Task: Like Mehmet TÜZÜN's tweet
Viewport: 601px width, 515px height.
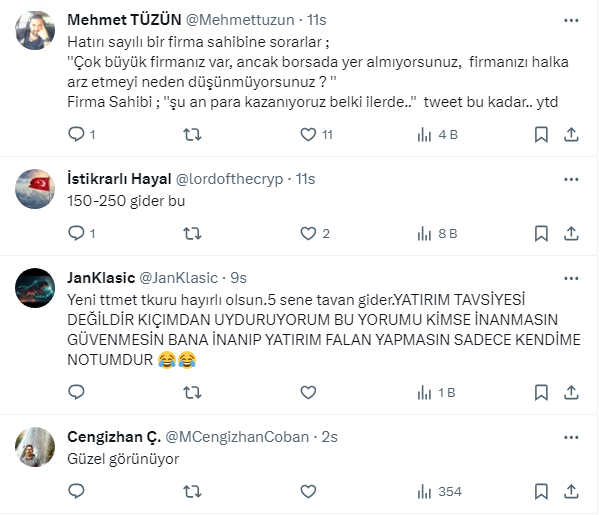Action: click(310, 134)
